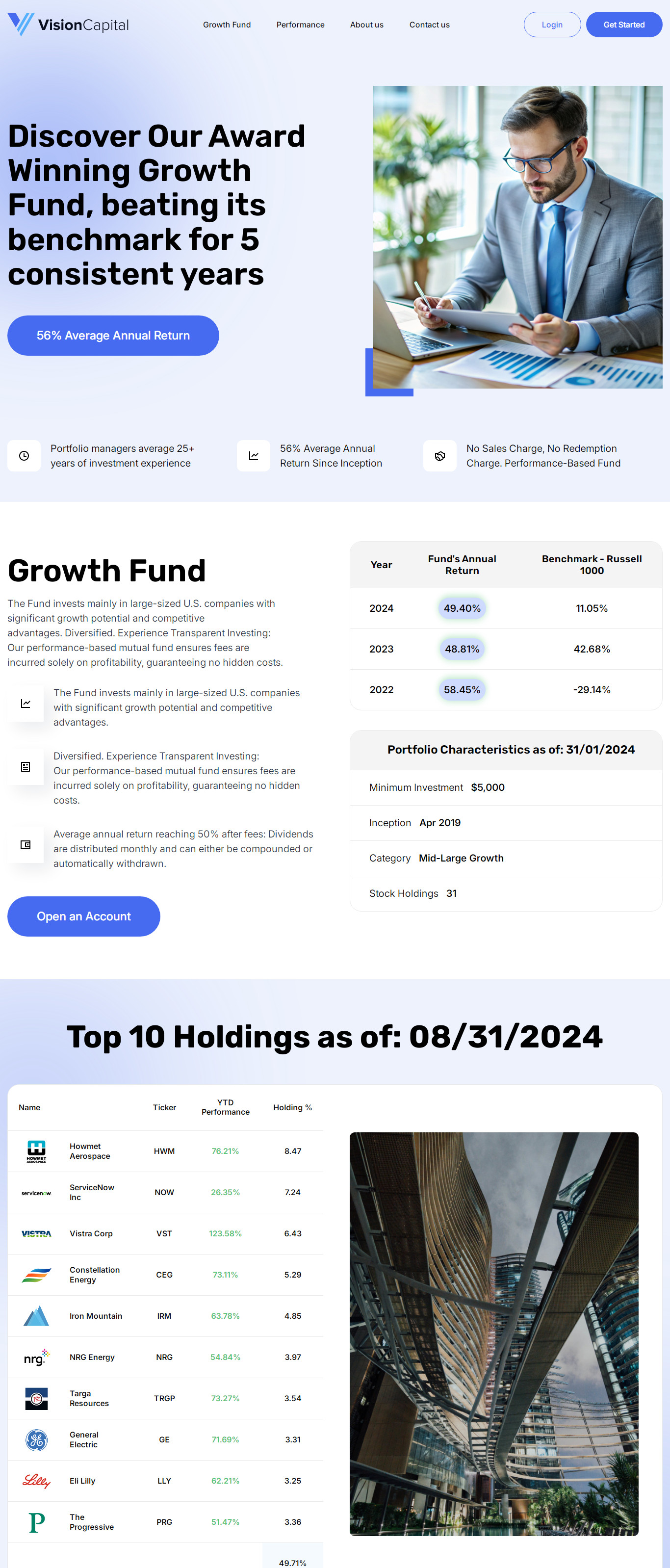Click the Login button
Image resolution: width=670 pixels, height=1568 pixels.
click(552, 25)
